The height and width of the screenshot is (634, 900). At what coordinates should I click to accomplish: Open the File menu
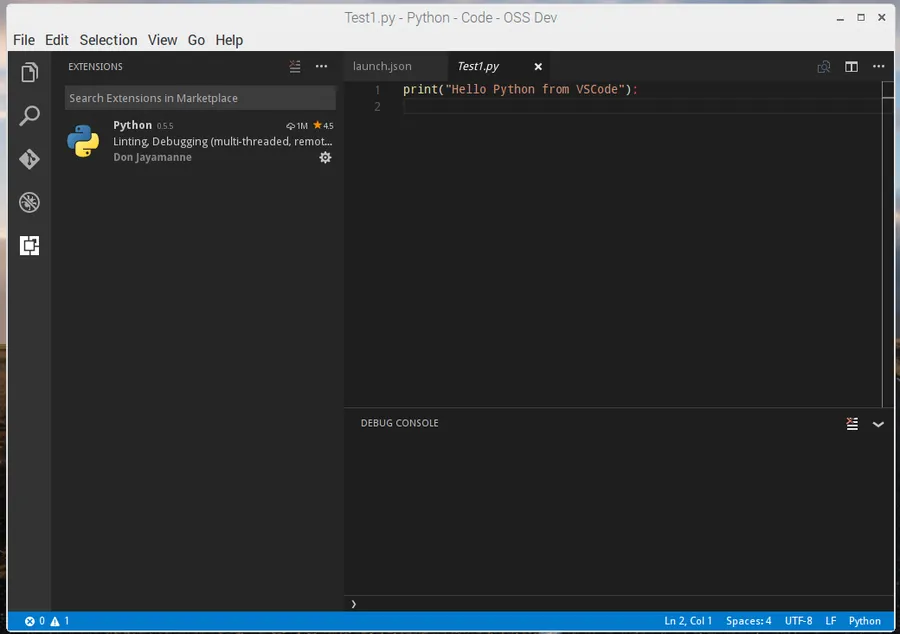[x=24, y=40]
